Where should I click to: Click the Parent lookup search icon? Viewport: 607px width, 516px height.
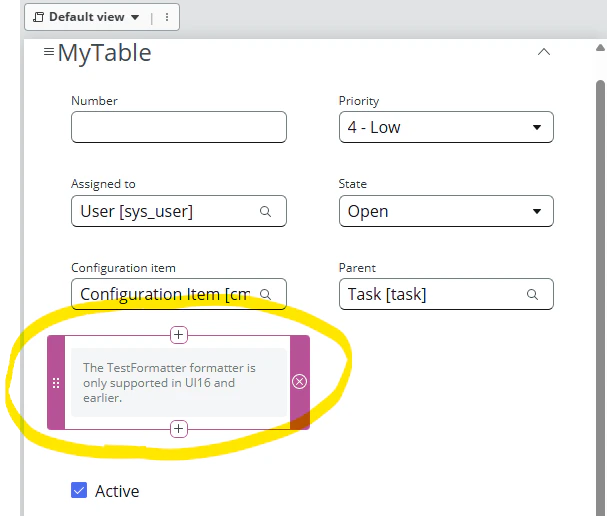(x=532, y=295)
